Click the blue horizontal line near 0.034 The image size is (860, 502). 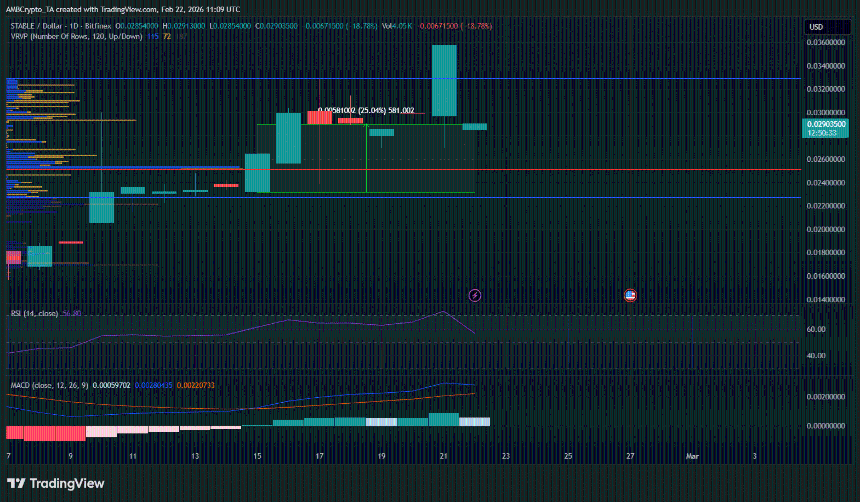click(600, 78)
